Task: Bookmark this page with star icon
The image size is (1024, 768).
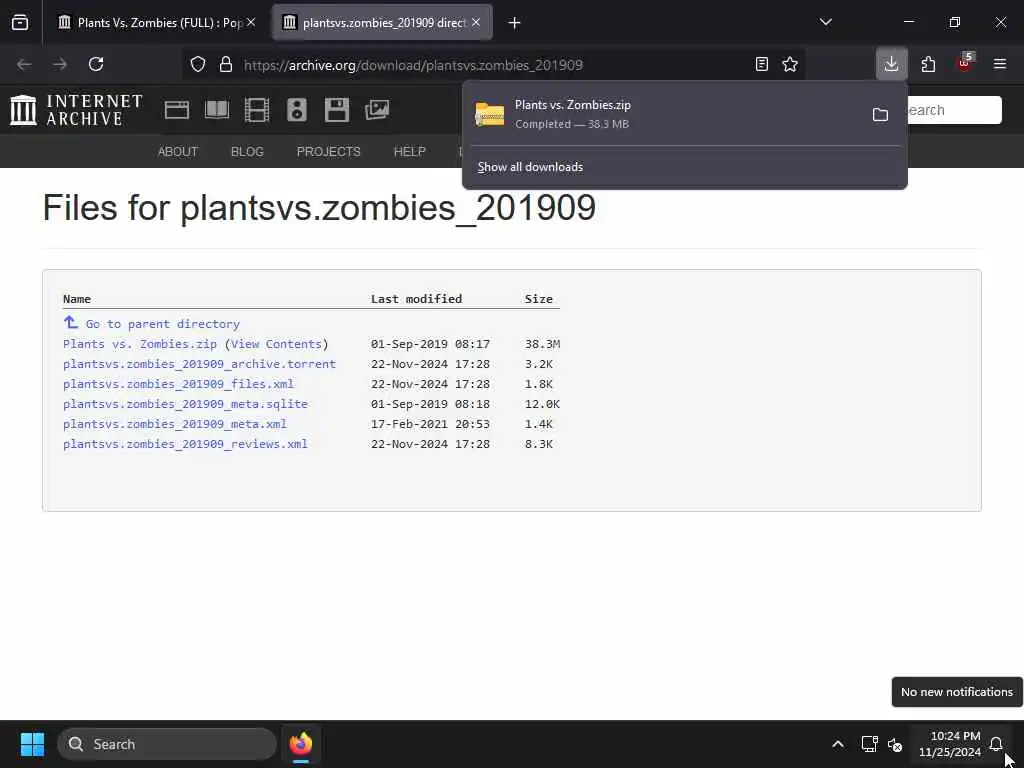Action: 790,64
